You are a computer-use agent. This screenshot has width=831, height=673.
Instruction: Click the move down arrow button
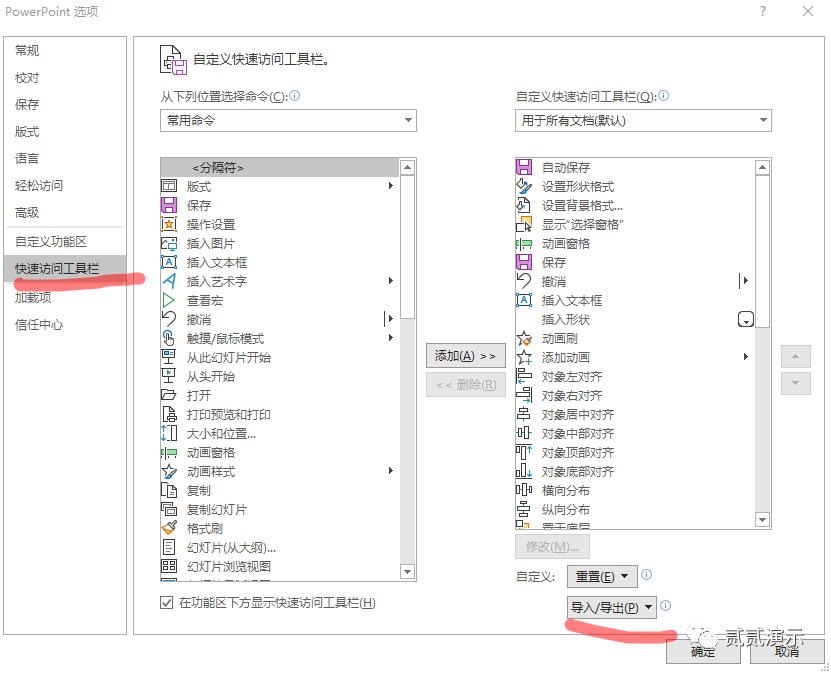pos(795,383)
